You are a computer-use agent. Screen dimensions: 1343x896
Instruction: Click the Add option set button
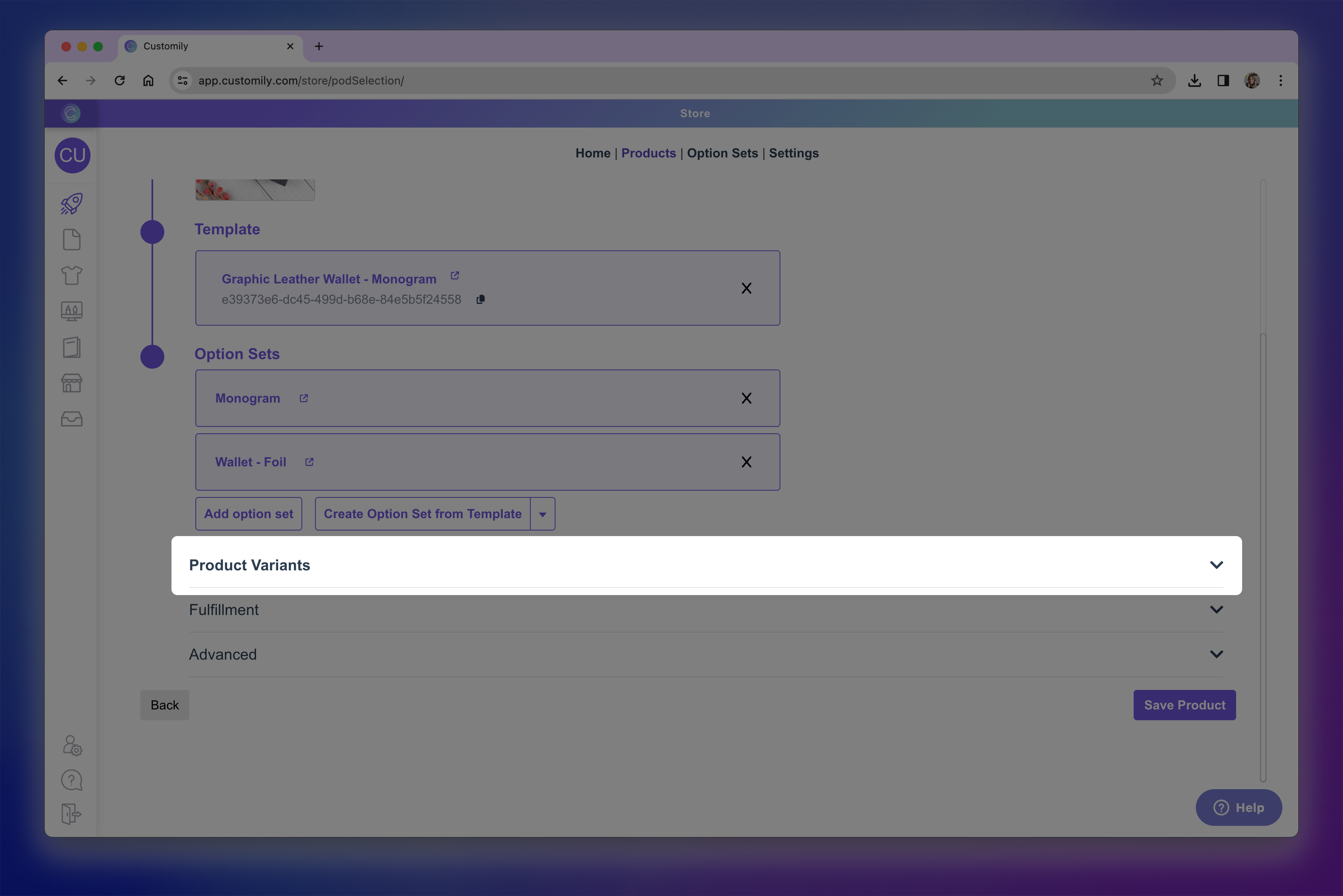(x=249, y=514)
